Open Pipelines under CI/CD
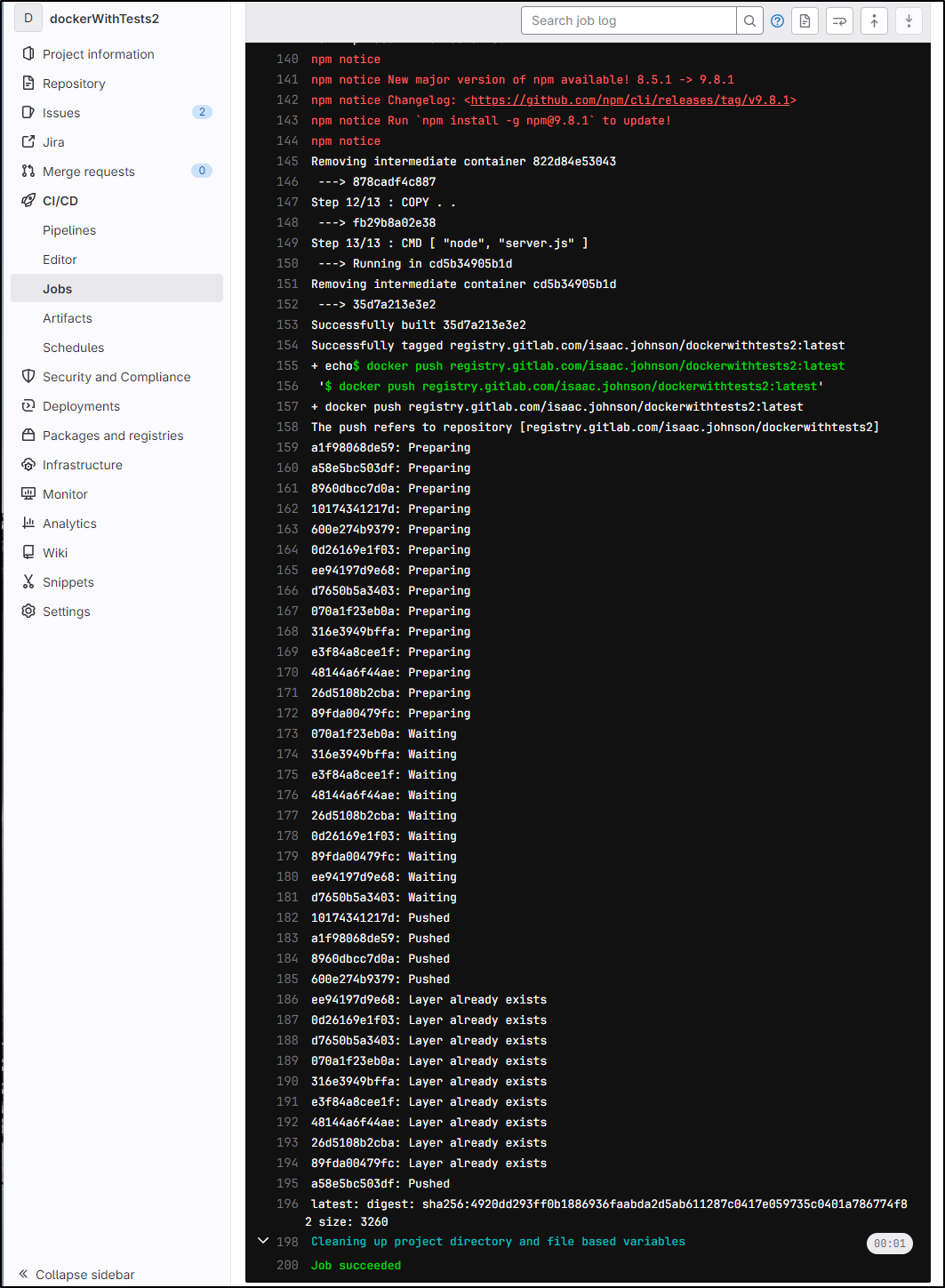Viewport: 945px width, 1288px height. pyautogui.click(x=69, y=230)
